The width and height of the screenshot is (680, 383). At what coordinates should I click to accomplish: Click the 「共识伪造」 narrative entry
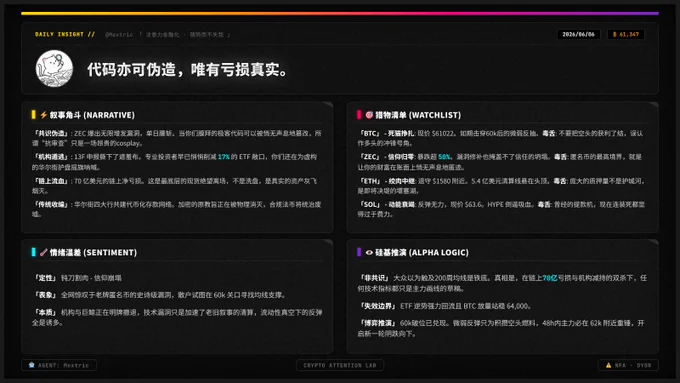pos(177,138)
